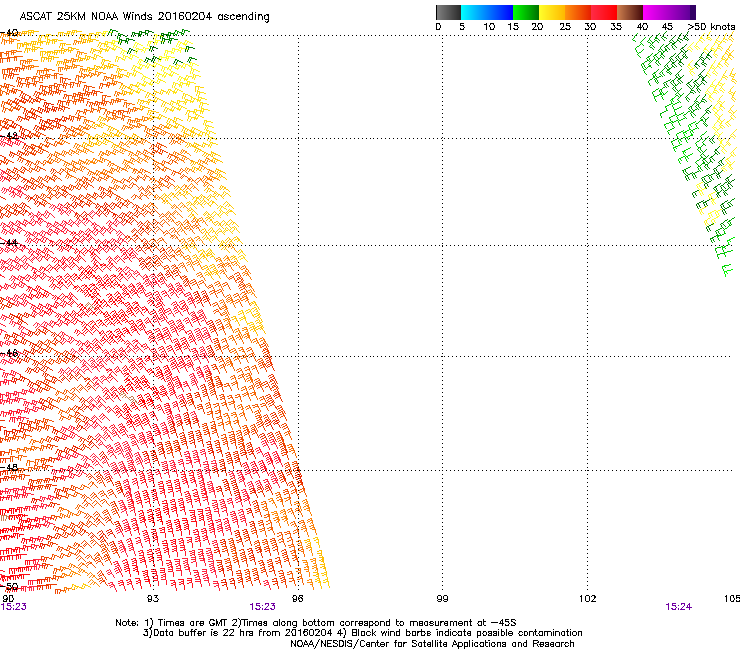The width and height of the screenshot is (740, 650).
Task: Select the red 30-35 knots color bar segment
Action: (x=604, y=12)
